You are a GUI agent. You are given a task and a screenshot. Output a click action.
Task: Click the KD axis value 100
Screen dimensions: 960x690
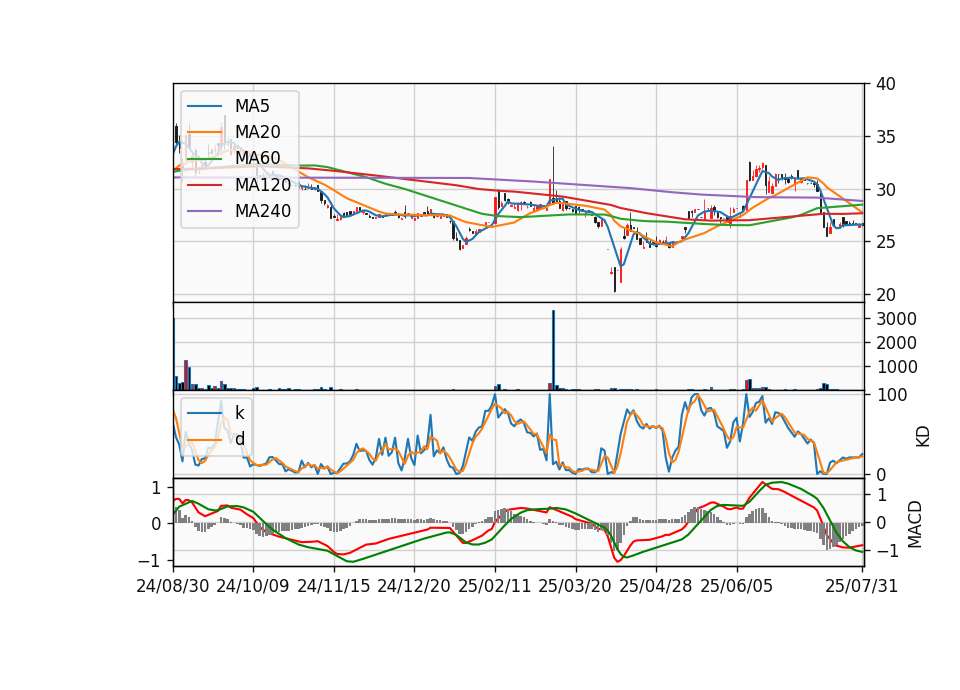(x=890, y=395)
